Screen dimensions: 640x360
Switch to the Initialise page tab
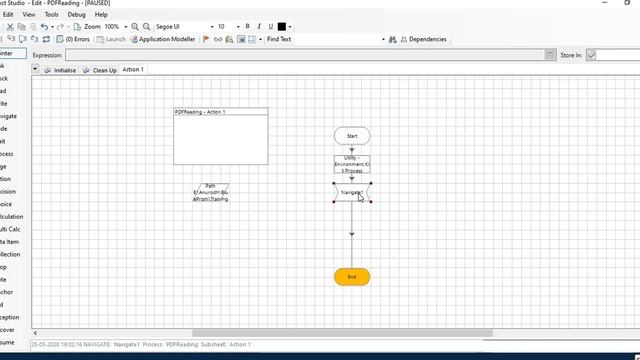coord(60,70)
